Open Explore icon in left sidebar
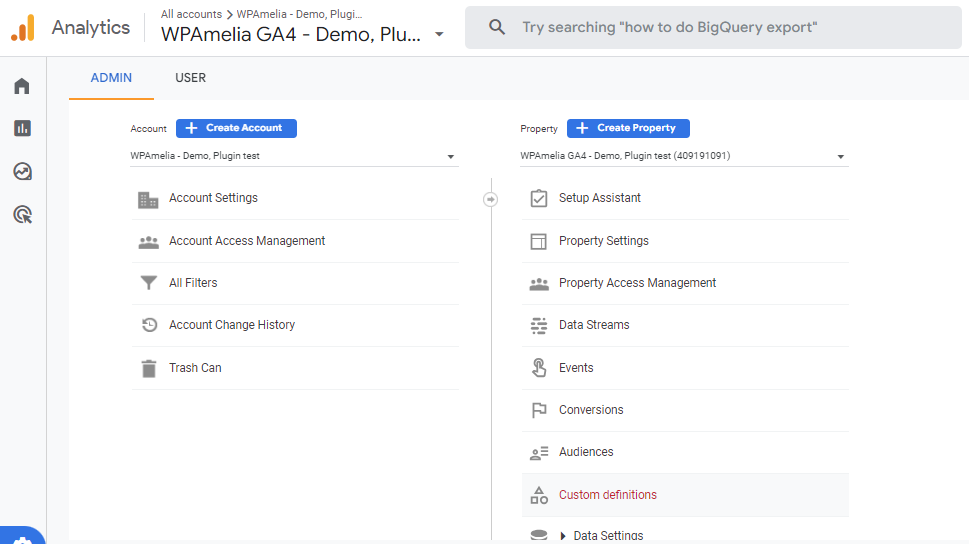The width and height of the screenshot is (969, 544). coord(22,171)
